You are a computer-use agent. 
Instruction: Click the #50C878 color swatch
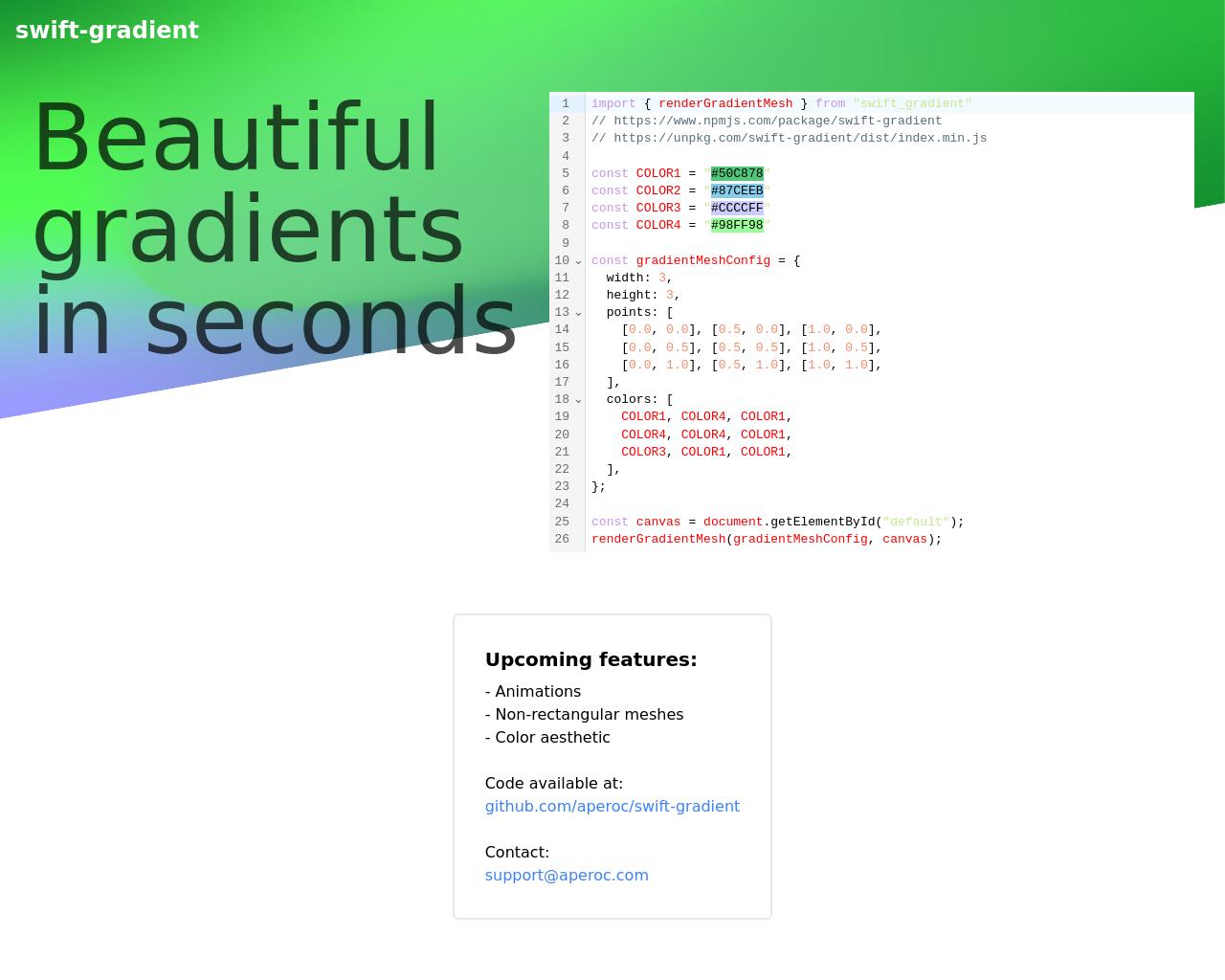[737, 173]
